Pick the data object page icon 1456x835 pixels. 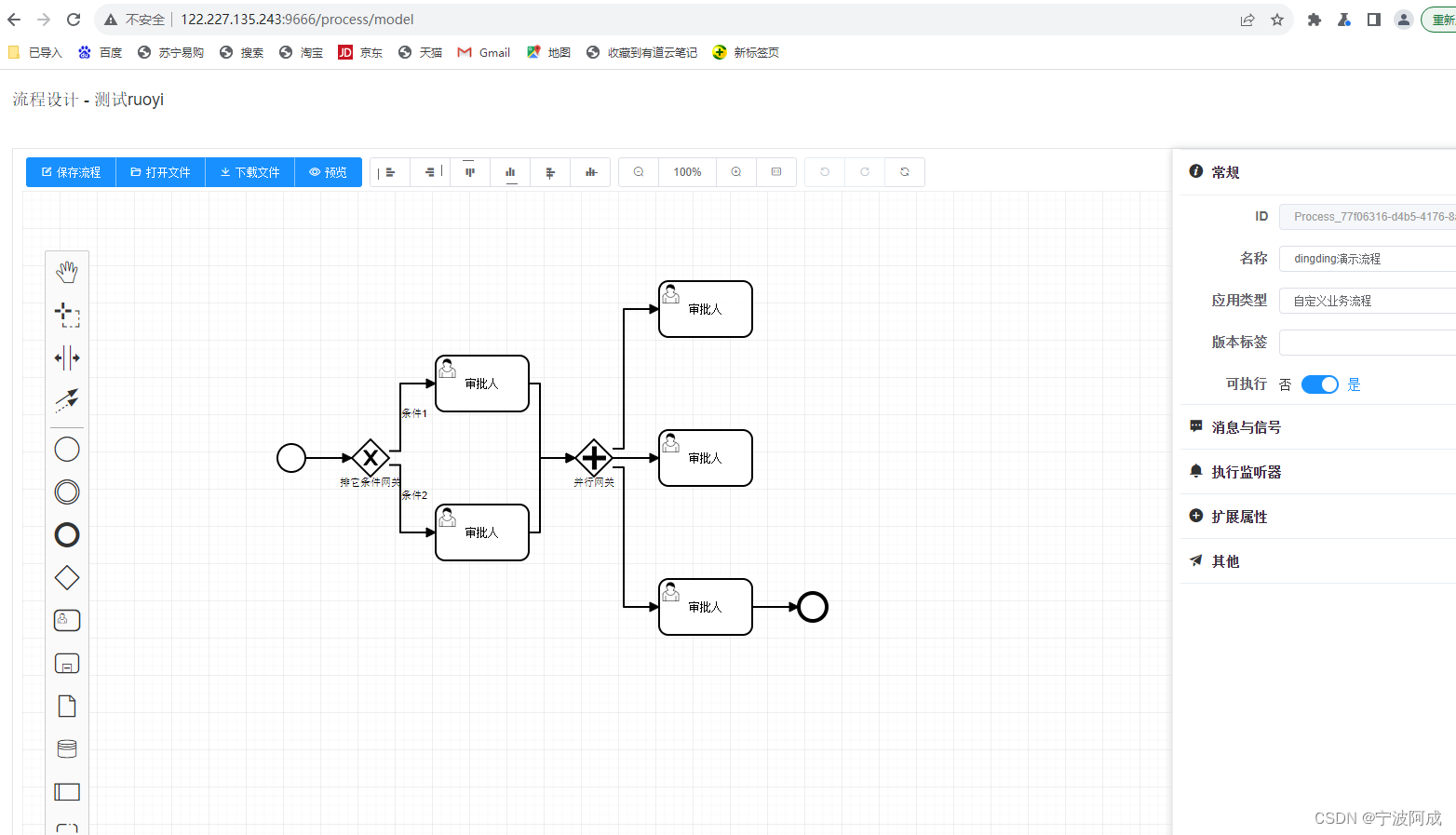(67, 707)
